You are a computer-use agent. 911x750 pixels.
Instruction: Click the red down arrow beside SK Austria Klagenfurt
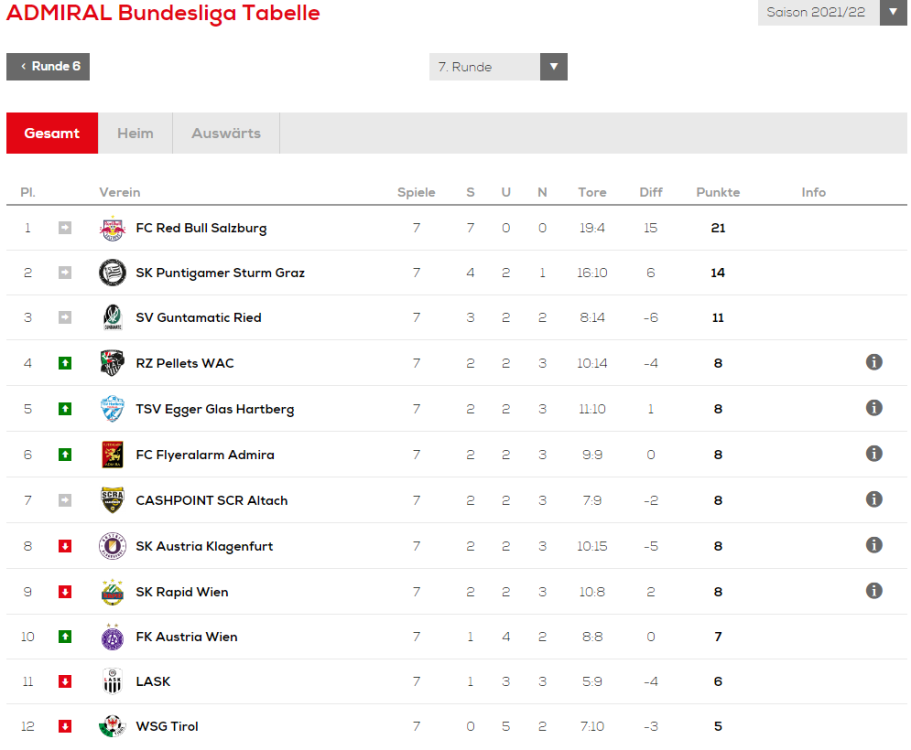coord(65,546)
